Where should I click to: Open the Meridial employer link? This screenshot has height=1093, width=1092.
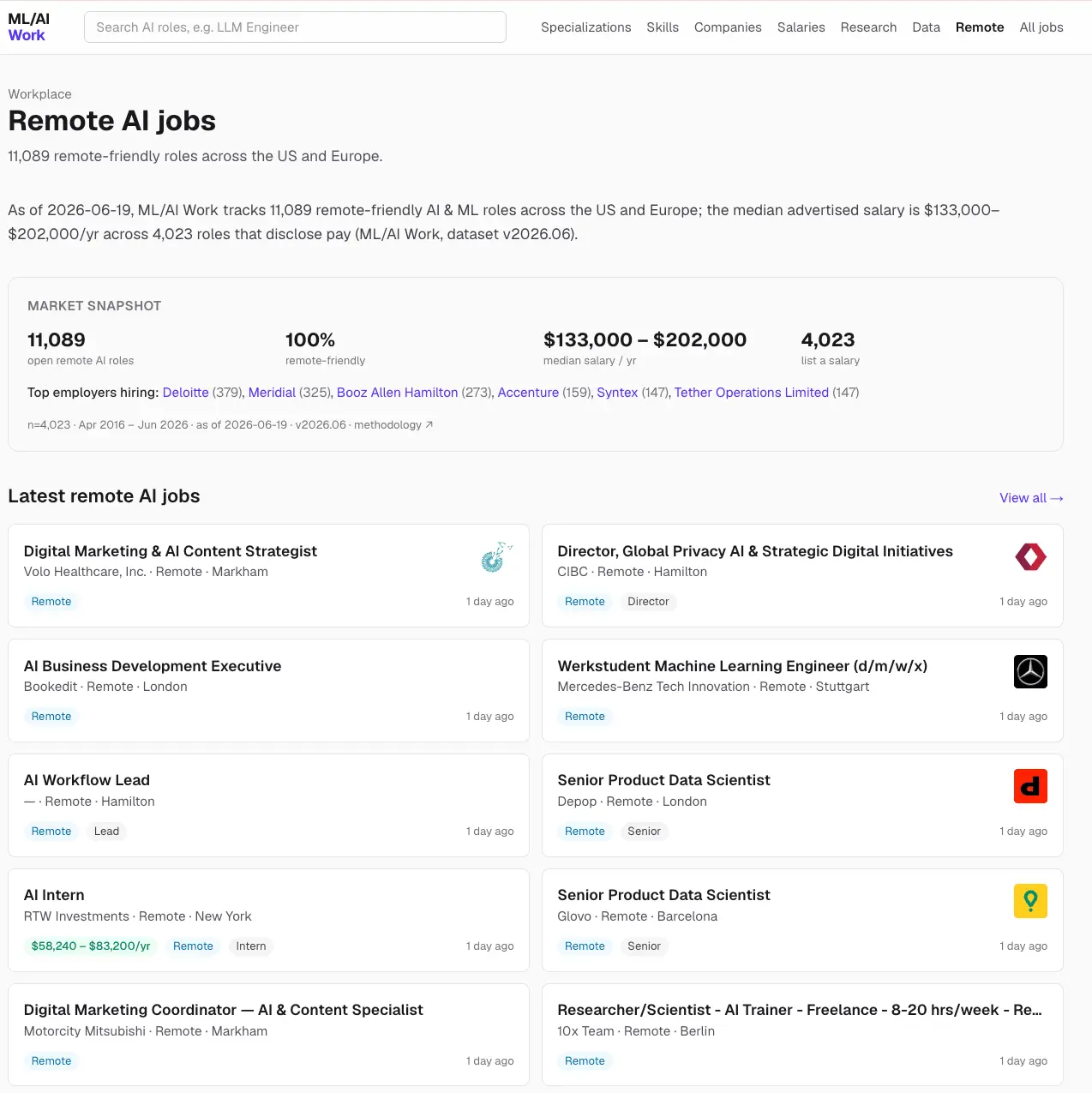coord(272,393)
